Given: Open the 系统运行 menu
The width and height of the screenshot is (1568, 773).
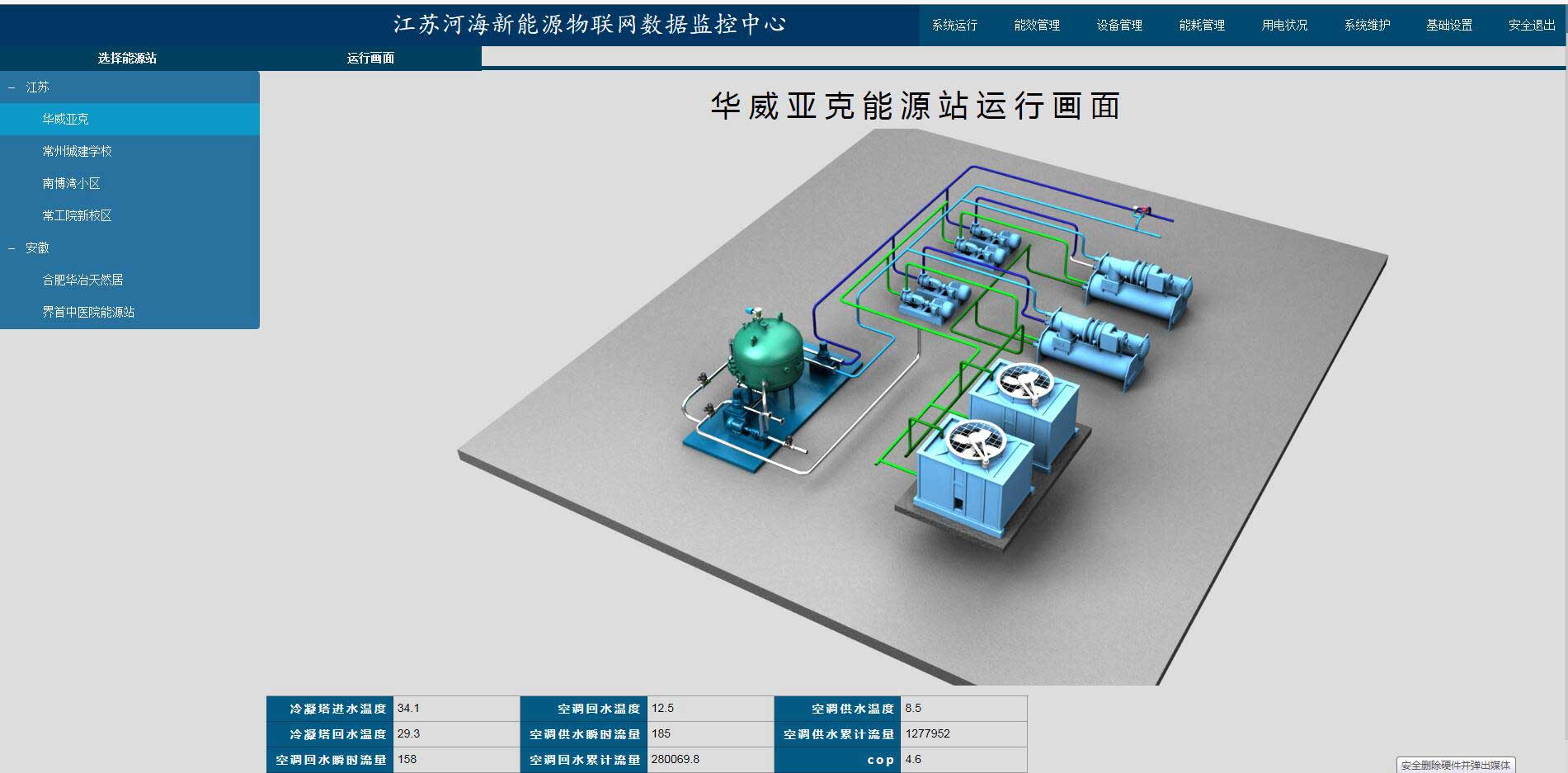Looking at the screenshot, I should tap(954, 26).
